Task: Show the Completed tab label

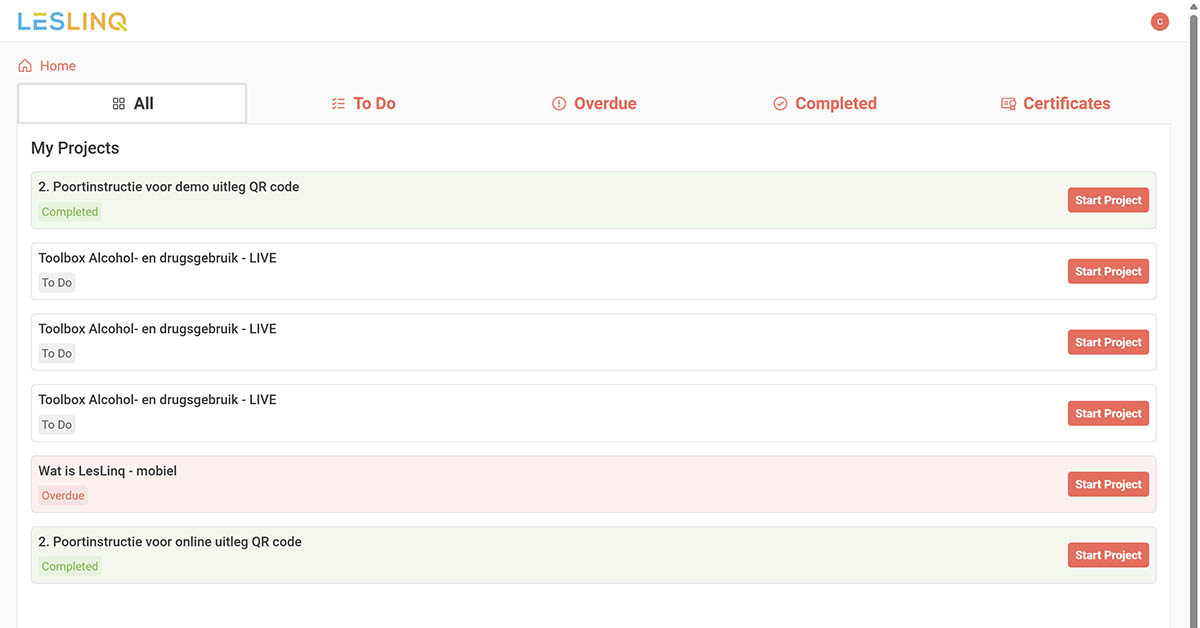Action: tap(836, 104)
